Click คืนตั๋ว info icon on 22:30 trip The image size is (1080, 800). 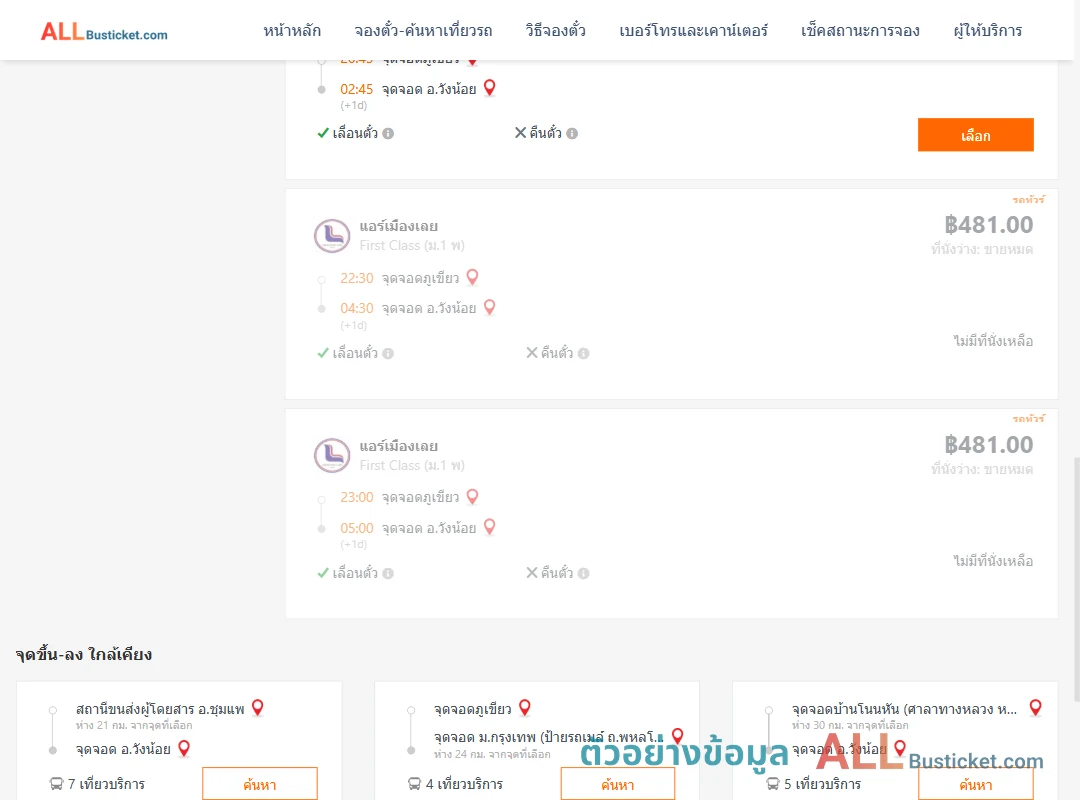(x=583, y=353)
